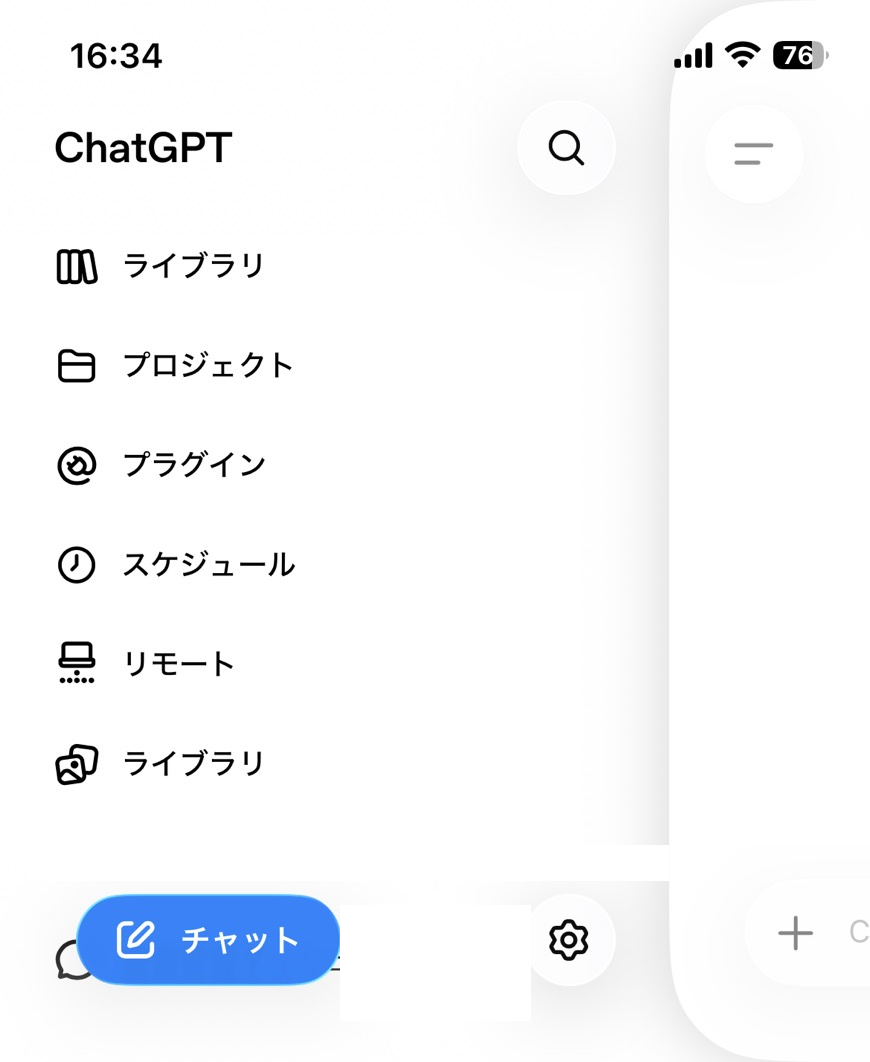Select the プラグイン menu item
Screen dimensions: 870x1062
point(194,465)
